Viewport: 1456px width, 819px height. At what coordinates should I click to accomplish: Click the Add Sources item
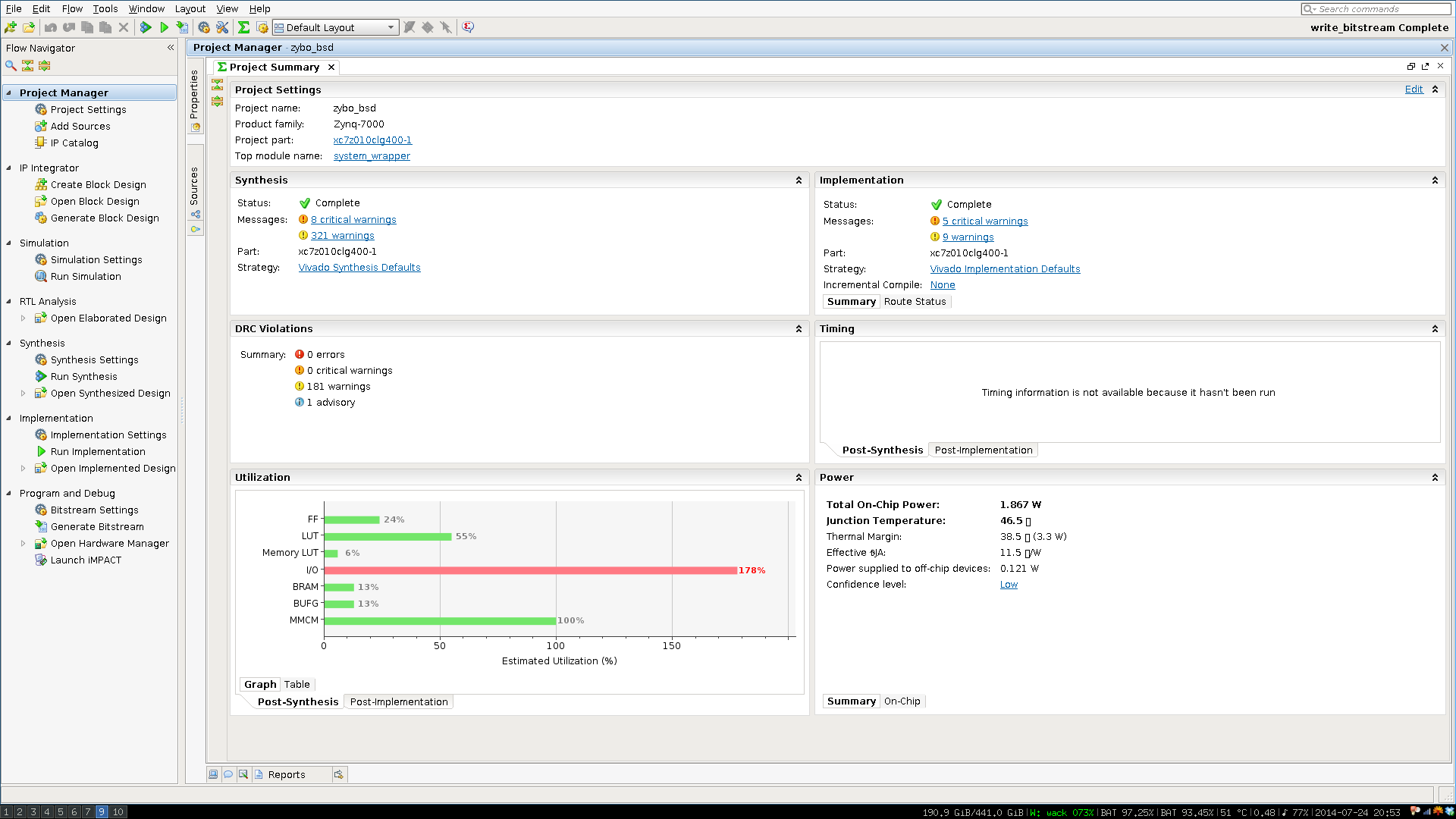[x=80, y=127]
